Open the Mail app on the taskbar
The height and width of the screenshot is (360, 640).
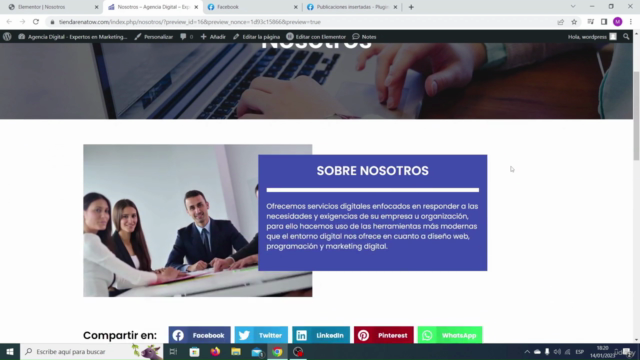tap(257, 351)
